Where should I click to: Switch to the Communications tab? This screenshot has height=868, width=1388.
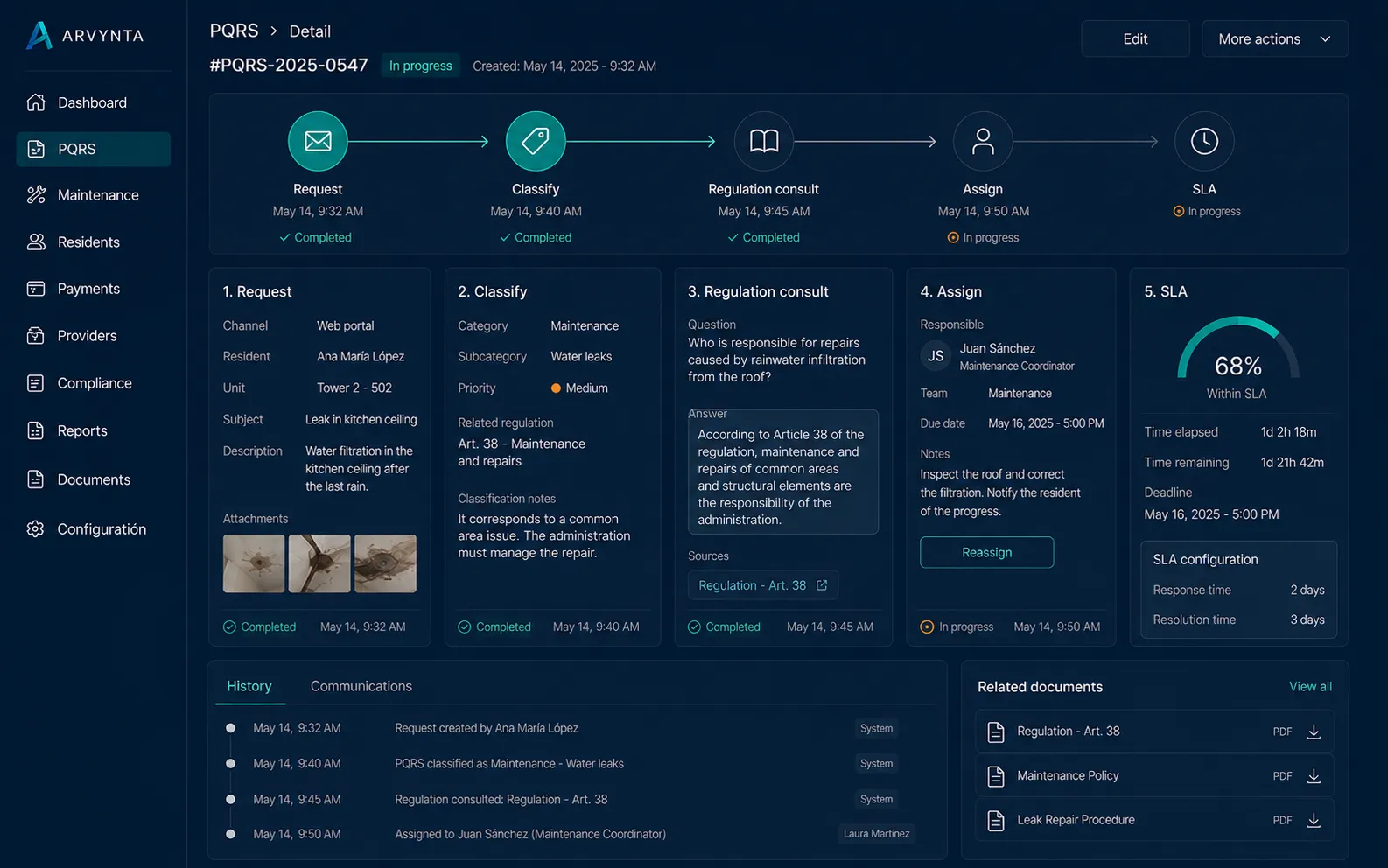tap(361, 686)
